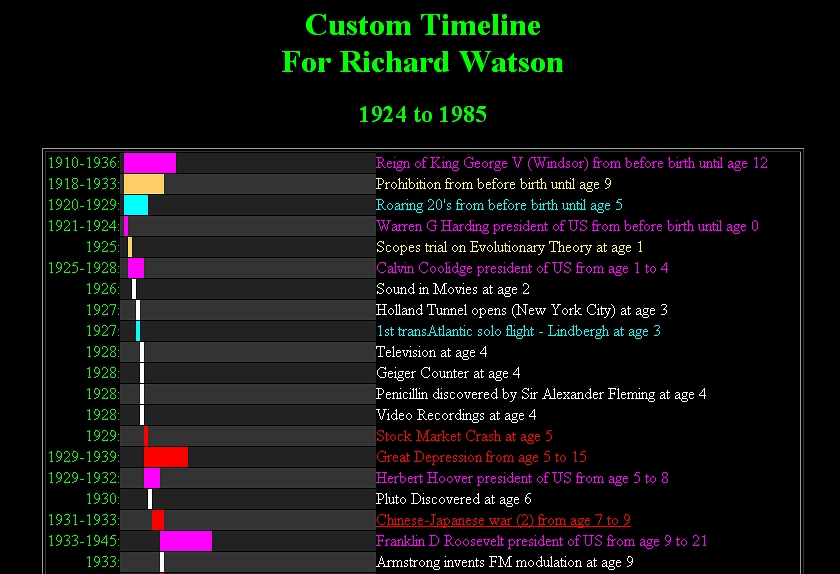Select the cyan Roaring 20's bar
The width and height of the screenshot is (840, 574).
(136, 205)
